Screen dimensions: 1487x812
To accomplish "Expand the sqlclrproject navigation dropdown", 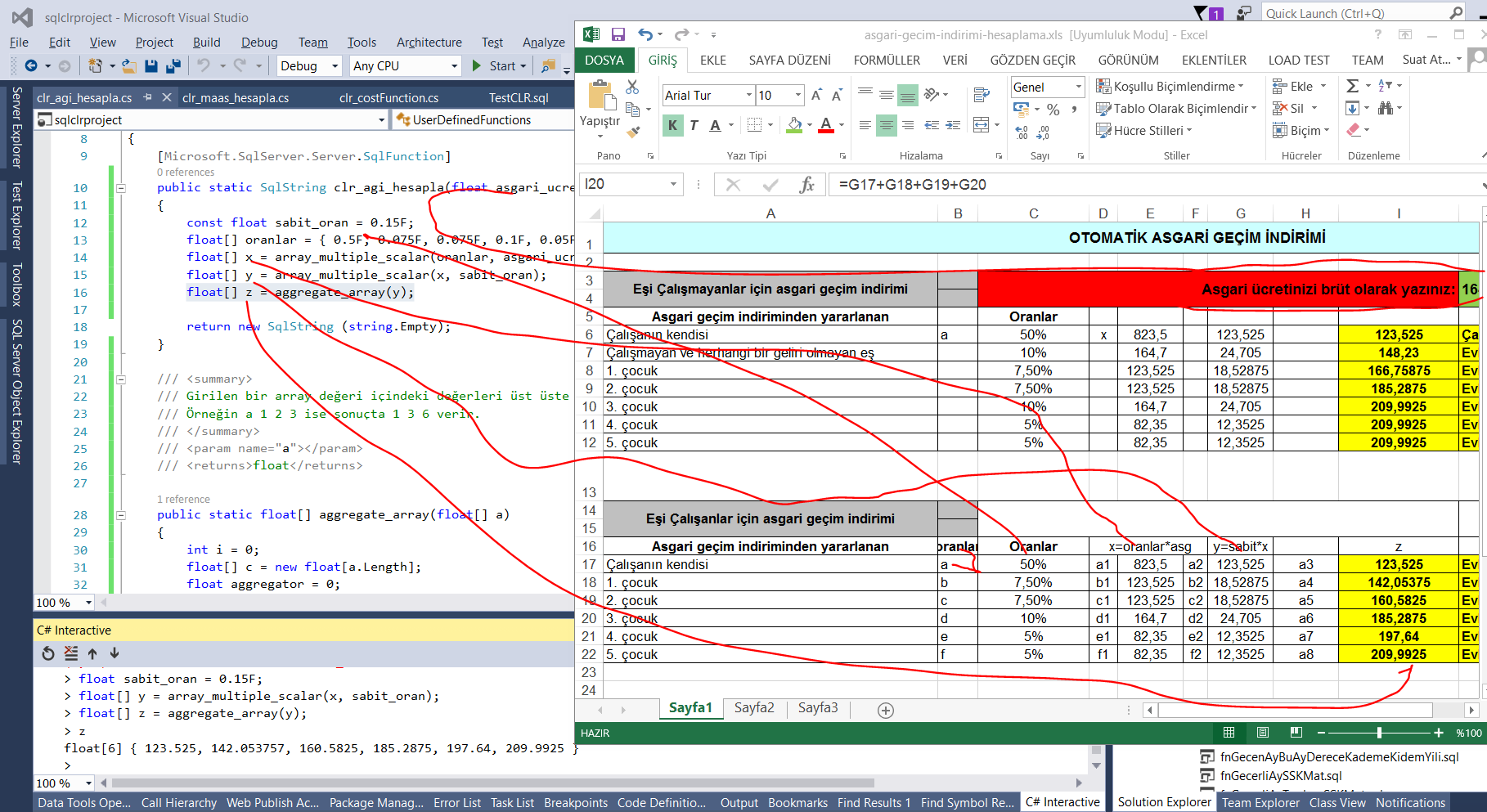I will pos(381,120).
